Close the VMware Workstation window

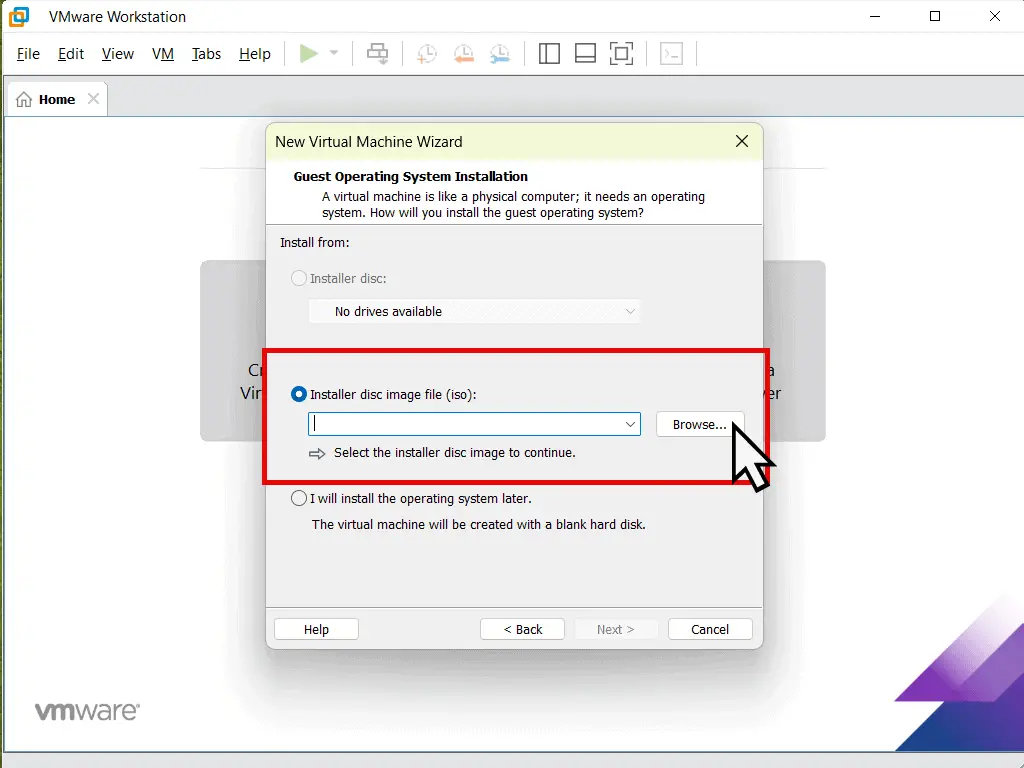click(995, 16)
